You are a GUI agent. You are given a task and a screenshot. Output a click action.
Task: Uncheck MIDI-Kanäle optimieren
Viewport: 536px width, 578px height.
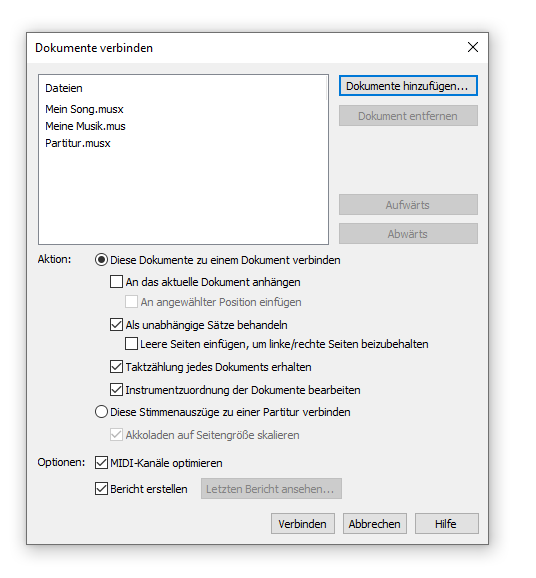(101, 463)
